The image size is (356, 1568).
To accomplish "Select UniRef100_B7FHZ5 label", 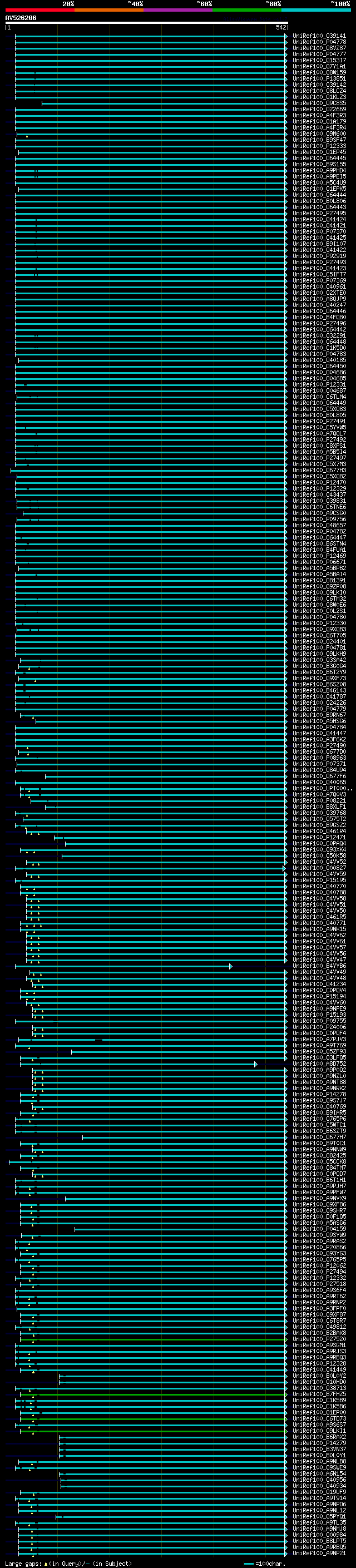I will tap(319, 1394).
